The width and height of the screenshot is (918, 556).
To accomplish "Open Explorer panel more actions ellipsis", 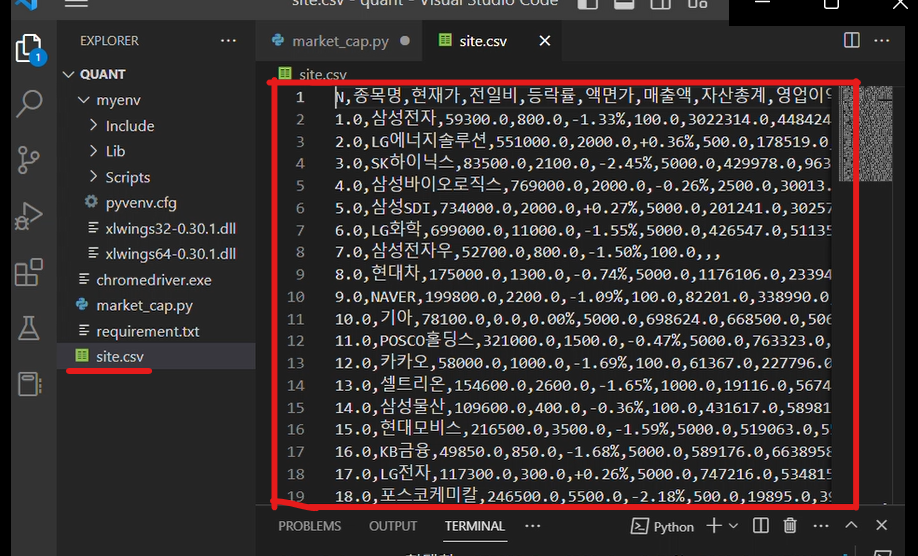I will [228, 41].
